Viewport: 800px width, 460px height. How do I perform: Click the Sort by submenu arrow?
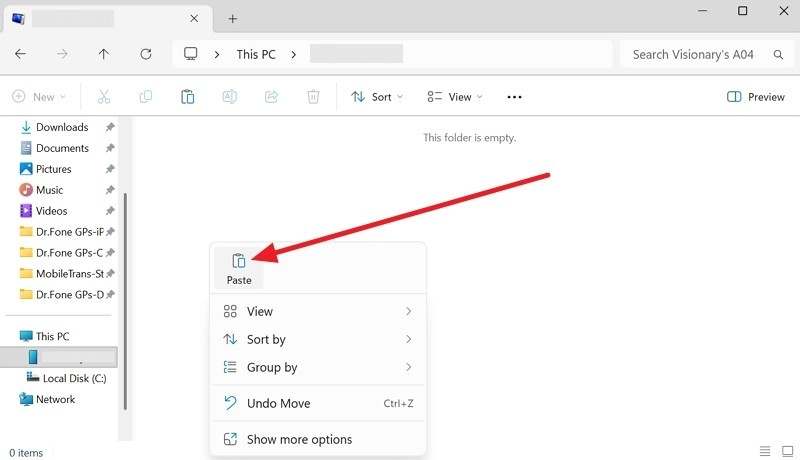(x=408, y=339)
